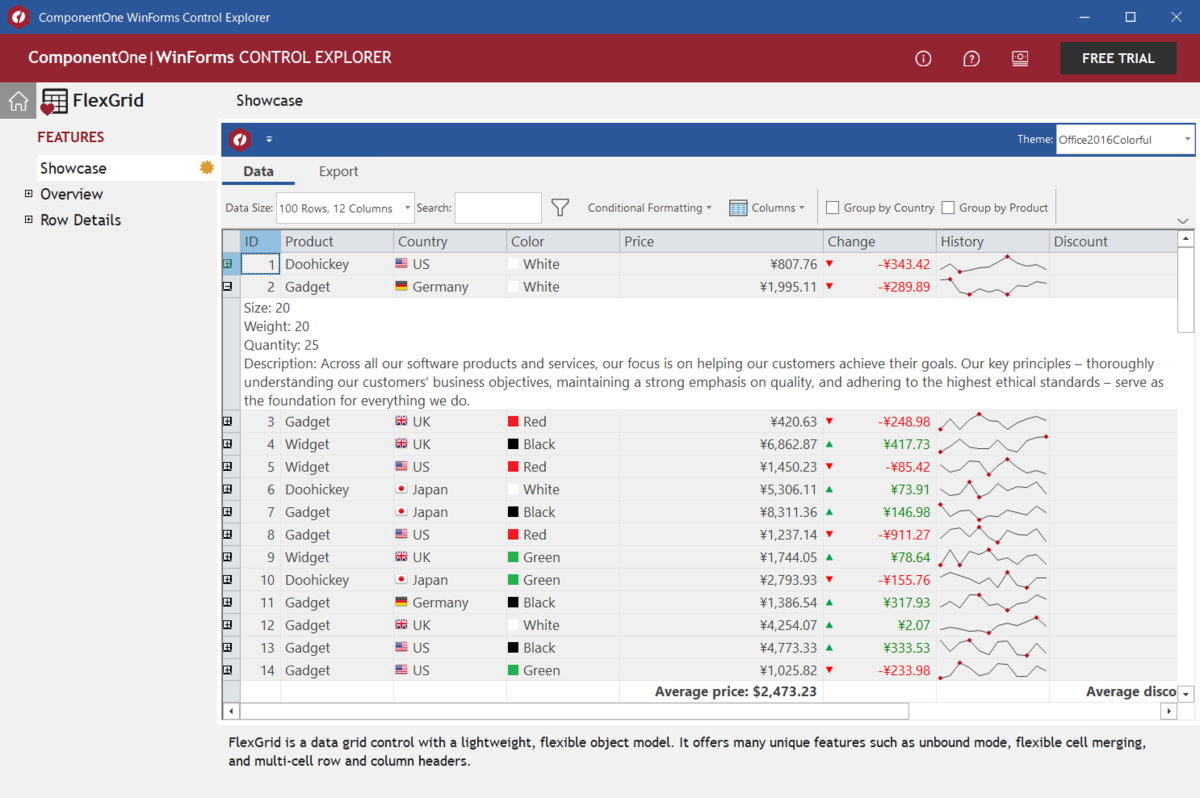Select Overview in features list
The height and width of the screenshot is (798, 1200).
[71, 194]
